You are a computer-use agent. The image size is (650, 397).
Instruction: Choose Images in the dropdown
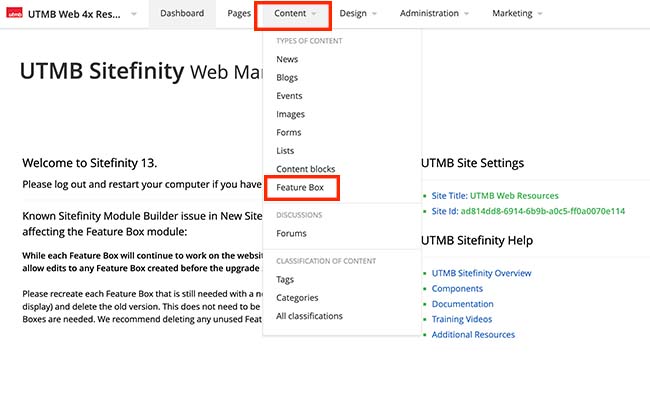290,114
